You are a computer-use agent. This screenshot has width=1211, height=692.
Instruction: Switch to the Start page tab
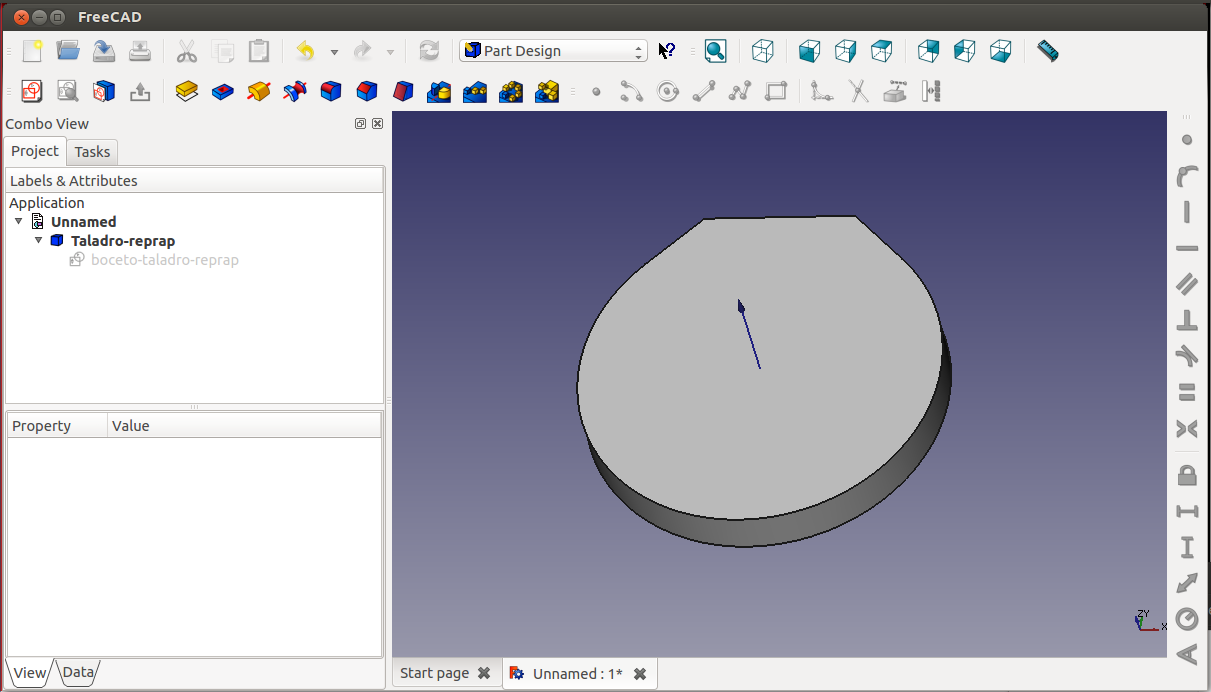[434, 674]
